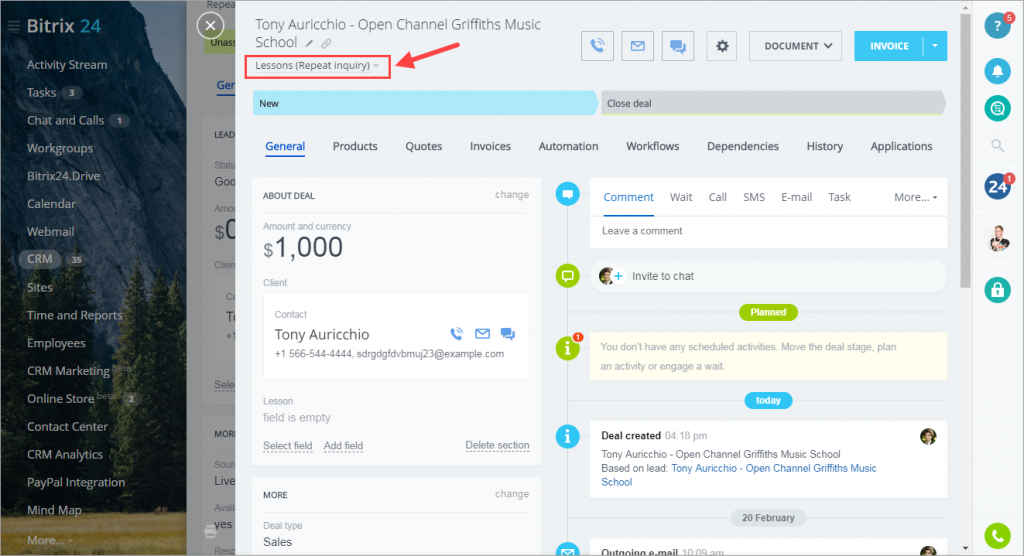Image resolution: width=1024 pixels, height=556 pixels.
Task: Click the Add field link
Action: 344,446
